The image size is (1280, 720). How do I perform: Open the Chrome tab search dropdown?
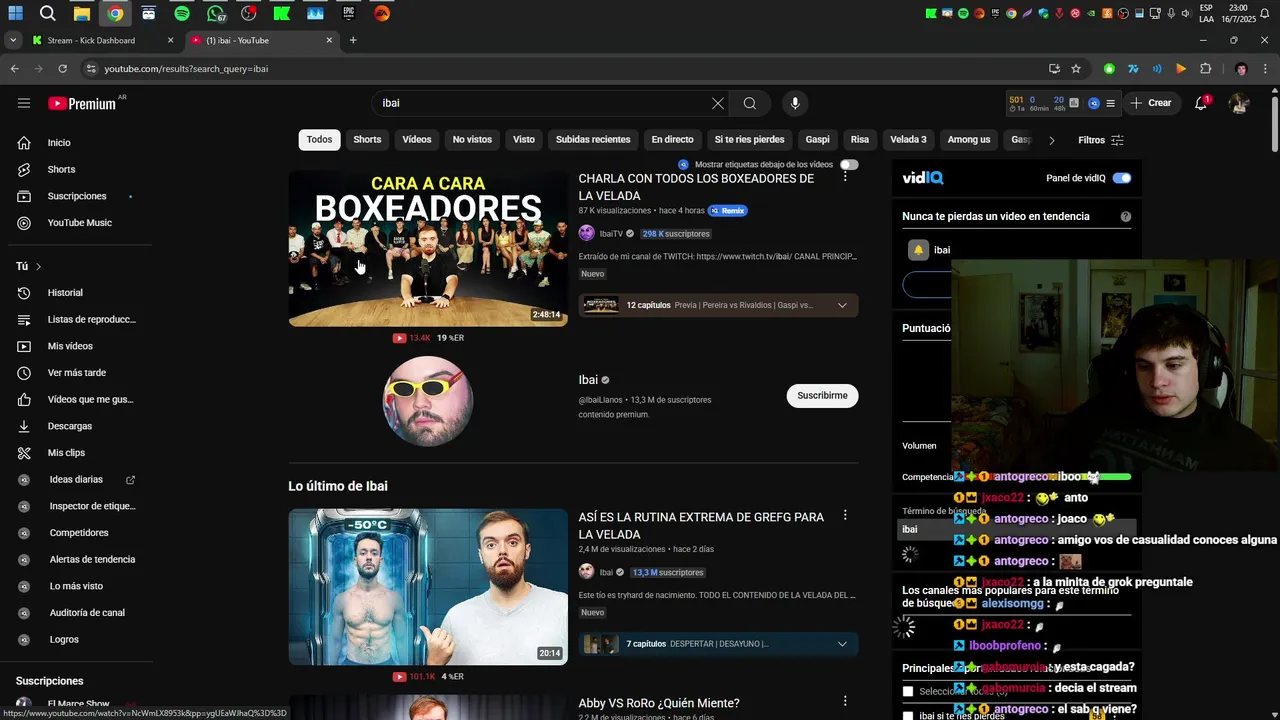[12, 40]
